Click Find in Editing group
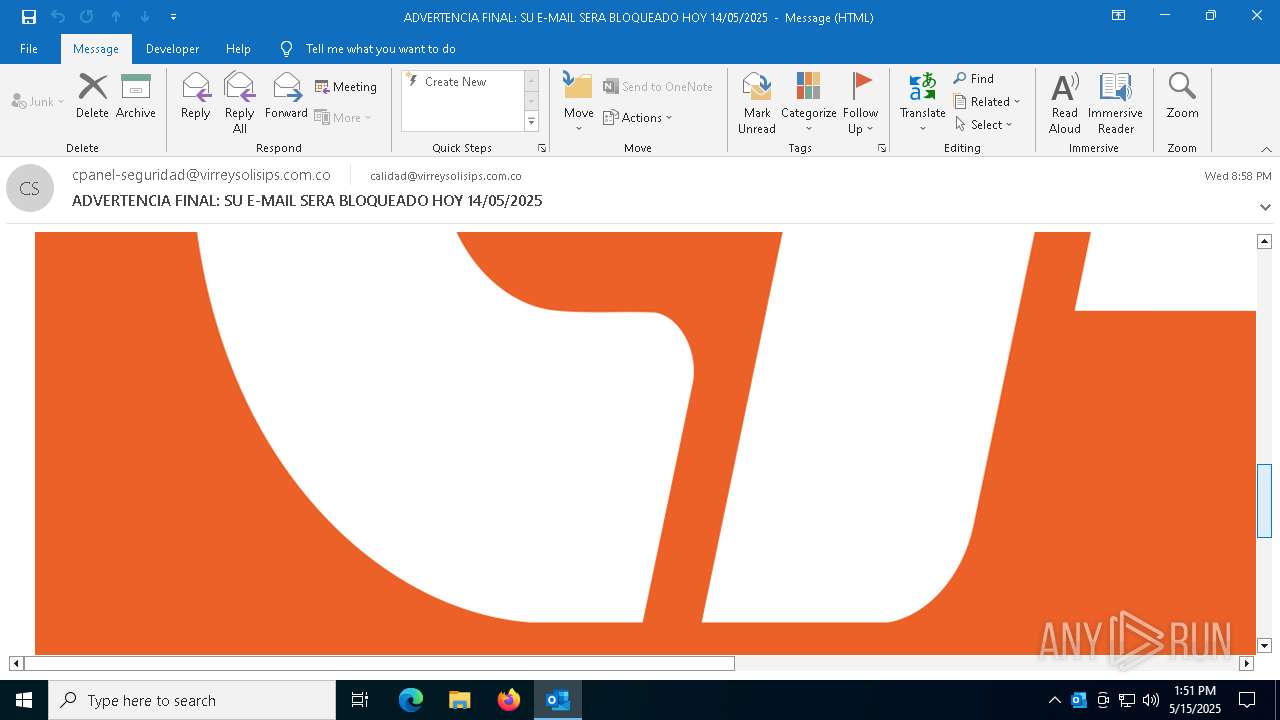 click(974, 79)
